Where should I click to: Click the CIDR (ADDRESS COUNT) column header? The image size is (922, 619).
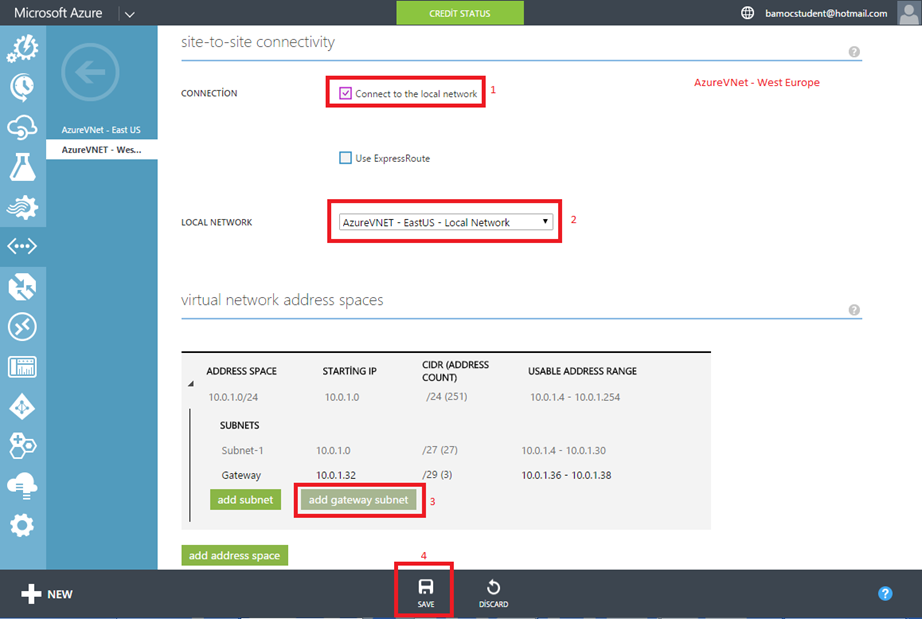pos(455,371)
